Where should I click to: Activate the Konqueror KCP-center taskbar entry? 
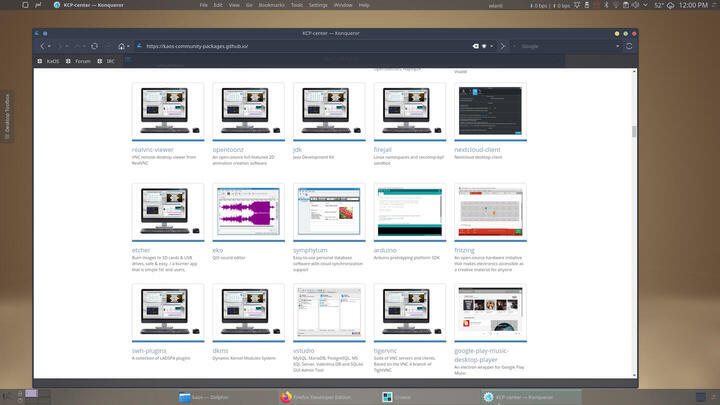tap(531, 397)
